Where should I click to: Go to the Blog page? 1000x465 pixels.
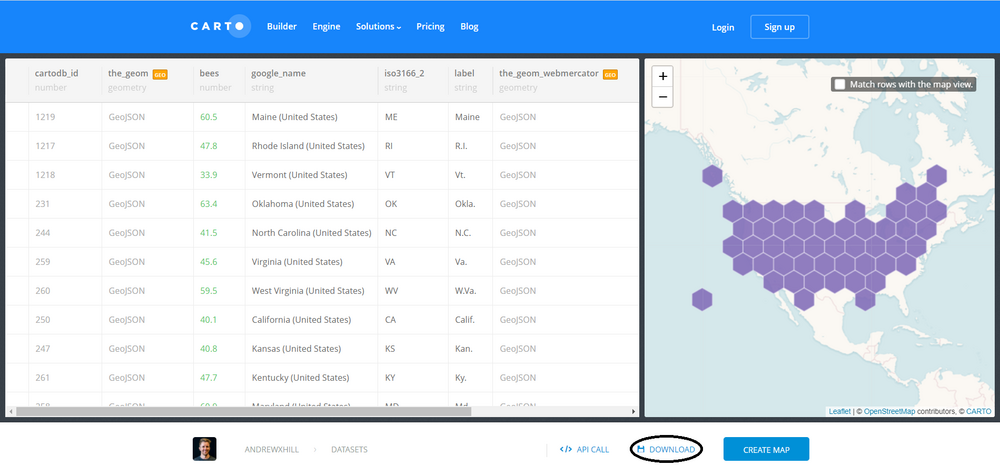469,27
